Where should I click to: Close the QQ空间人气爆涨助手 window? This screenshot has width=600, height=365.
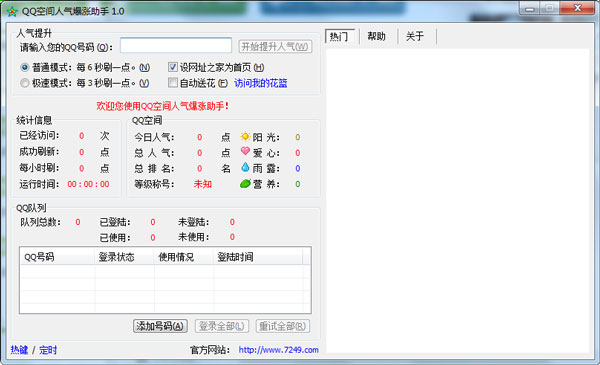click(x=577, y=8)
